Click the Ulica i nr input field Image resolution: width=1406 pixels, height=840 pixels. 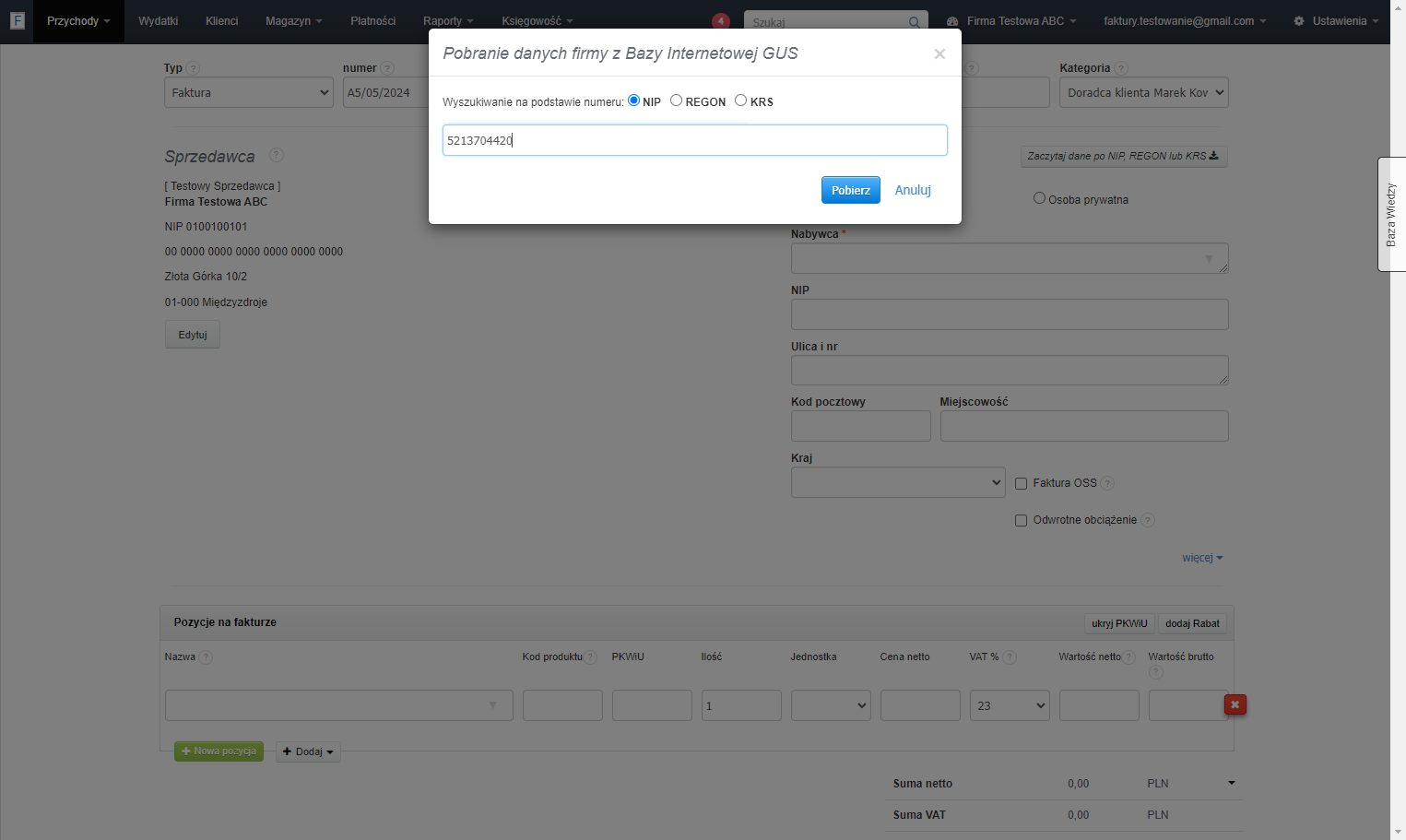point(1010,371)
